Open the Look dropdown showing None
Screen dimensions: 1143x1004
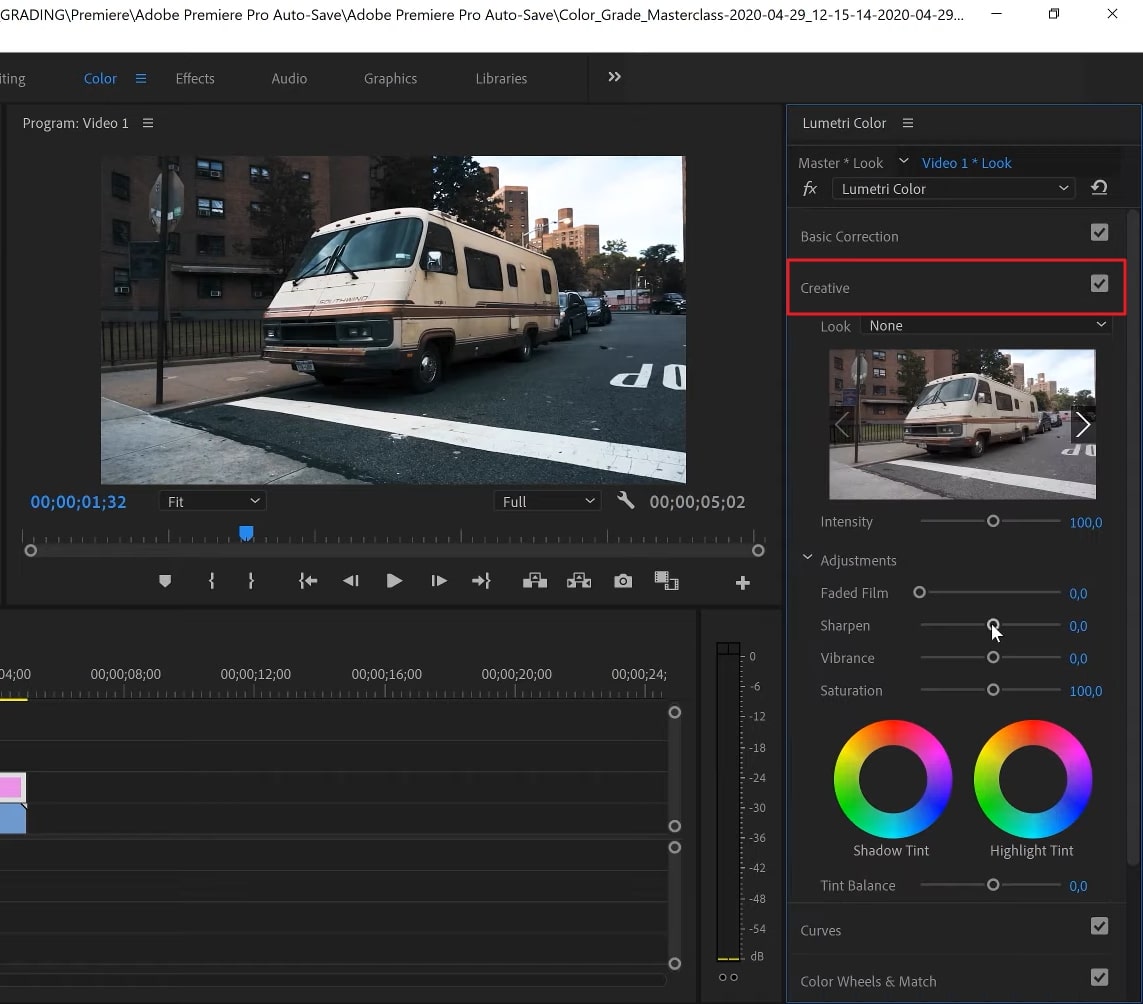pos(985,325)
